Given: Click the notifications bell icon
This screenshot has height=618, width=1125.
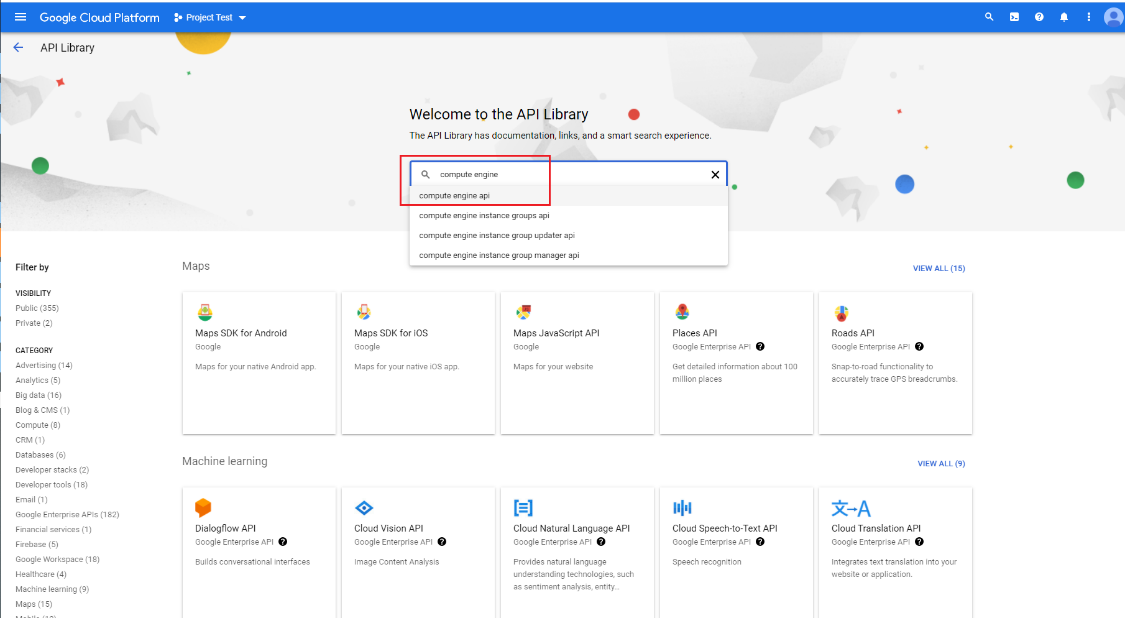Looking at the screenshot, I should (1064, 16).
